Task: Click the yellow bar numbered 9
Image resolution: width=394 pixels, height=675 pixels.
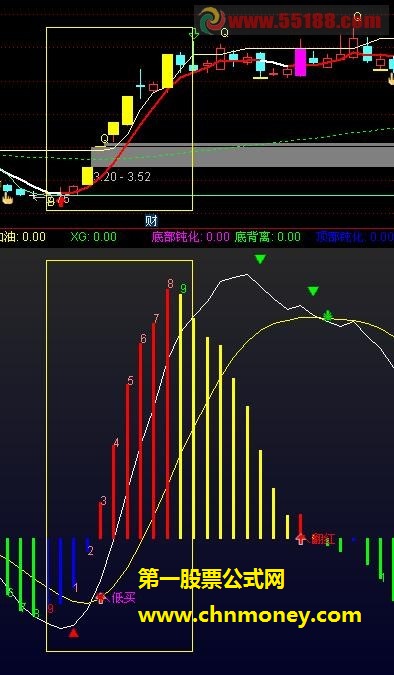Action: point(180,416)
